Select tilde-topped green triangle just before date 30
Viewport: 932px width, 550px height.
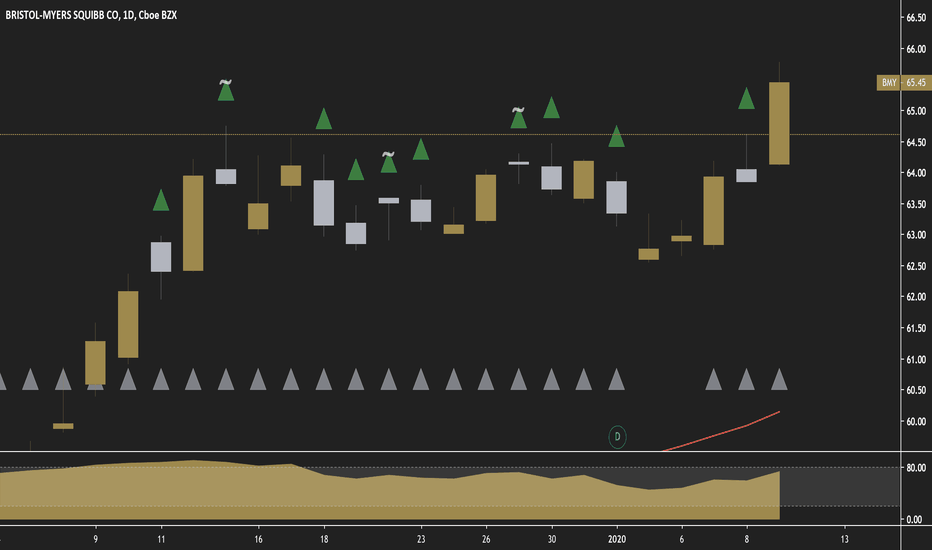click(518, 118)
